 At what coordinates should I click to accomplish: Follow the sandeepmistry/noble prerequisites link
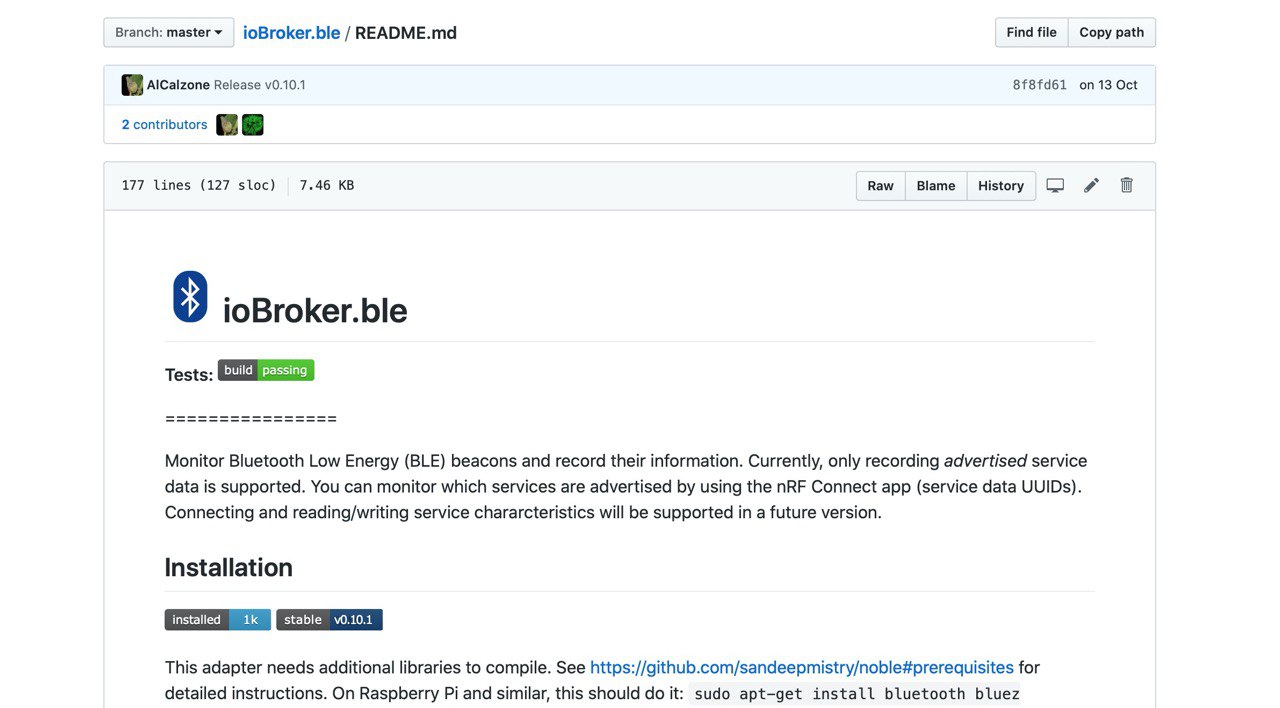(x=802, y=667)
